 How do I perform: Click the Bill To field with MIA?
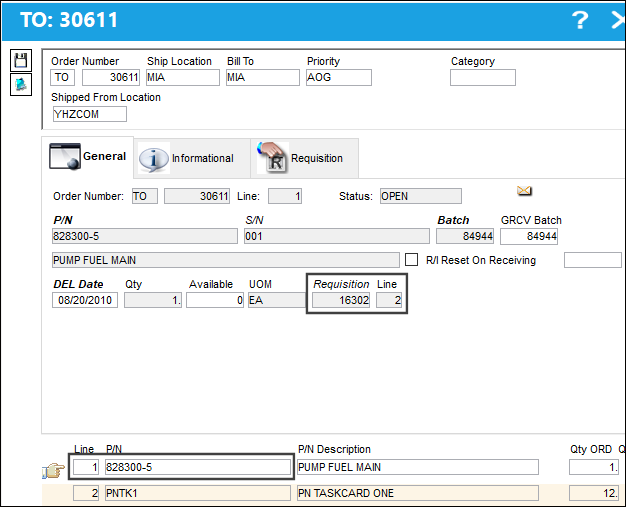click(x=263, y=77)
